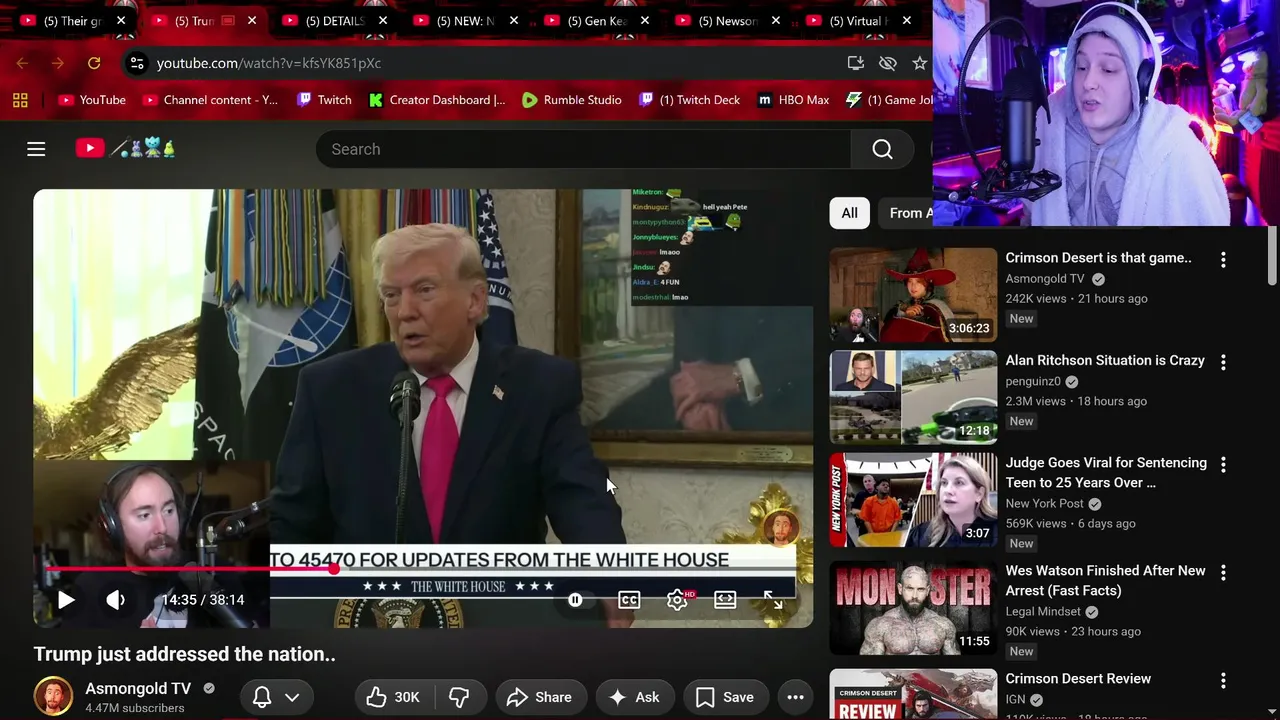Open the Rumble Studio bookmark
This screenshot has height=720, width=1280.
coord(572,100)
